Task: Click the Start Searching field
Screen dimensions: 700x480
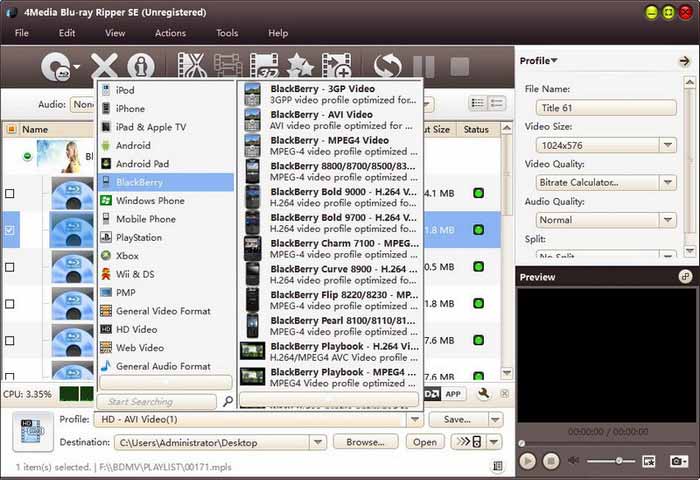Action: click(157, 401)
